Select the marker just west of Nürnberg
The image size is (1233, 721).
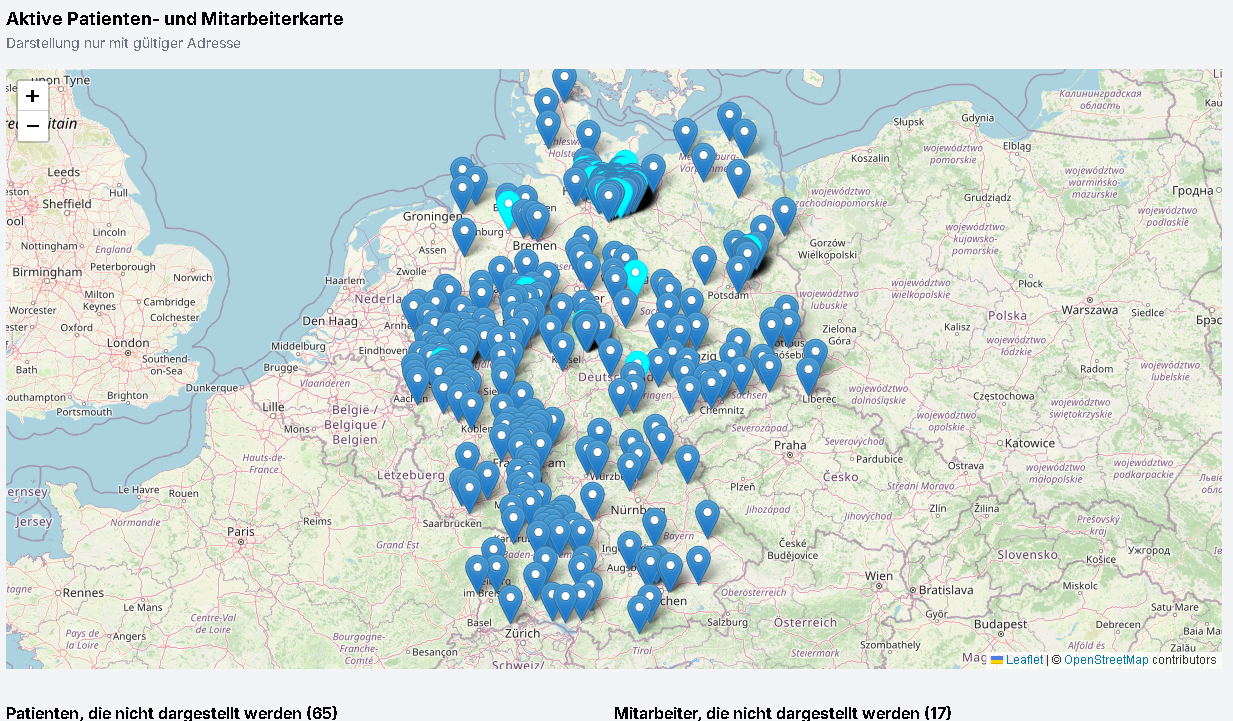(593, 501)
